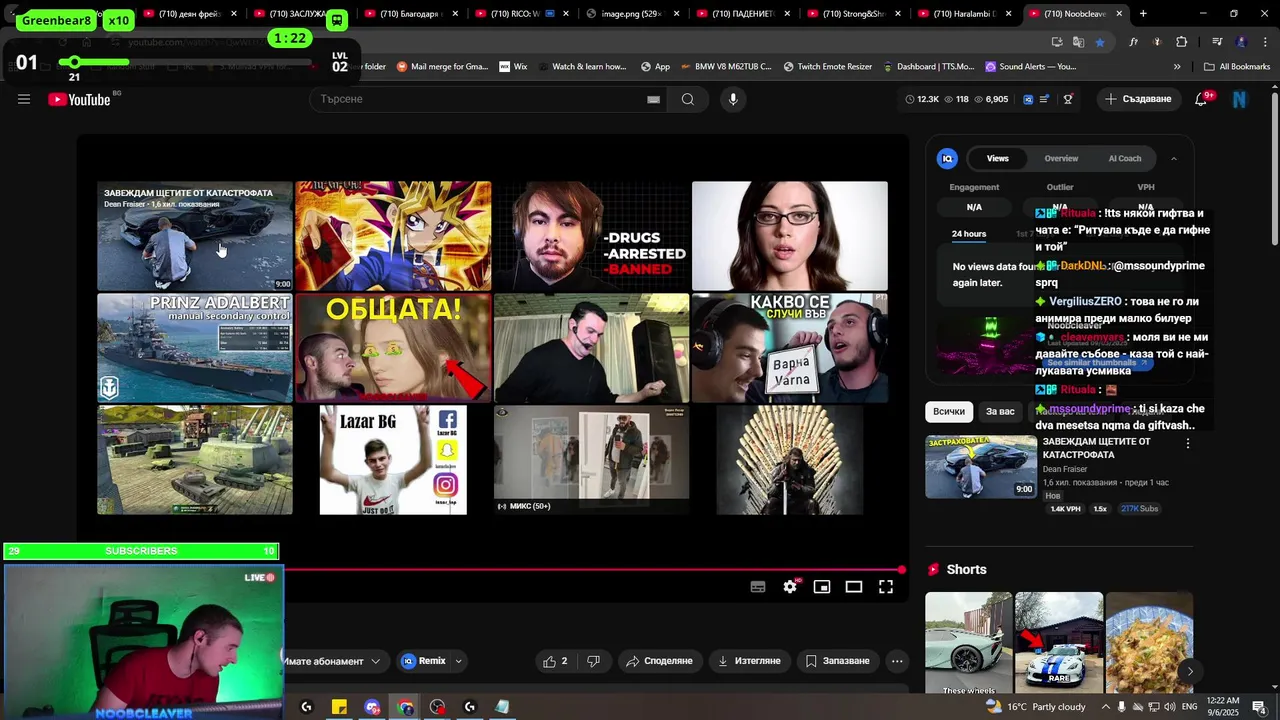Click the YouTube search magnifier button
The height and width of the screenshot is (720, 1280).
point(688,99)
